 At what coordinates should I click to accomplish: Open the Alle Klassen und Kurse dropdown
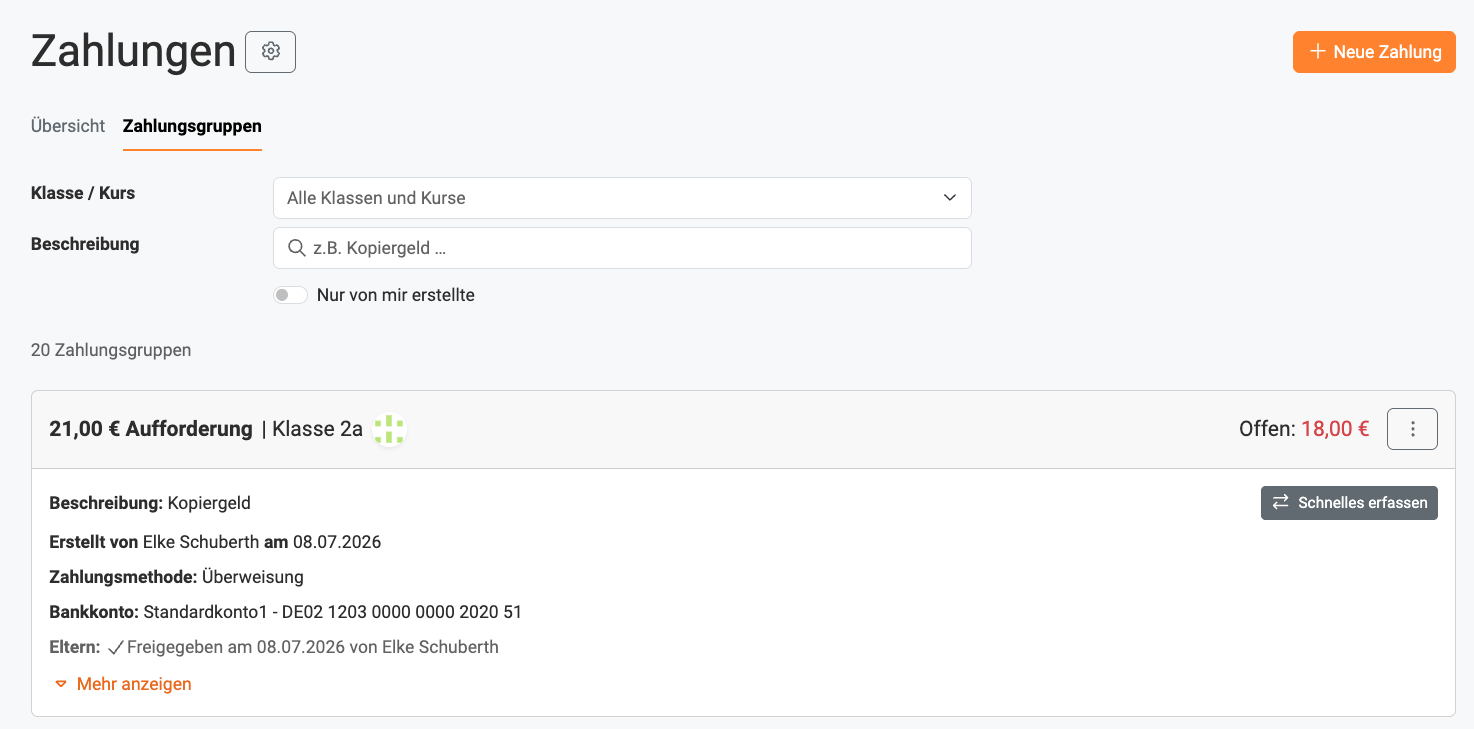pos(622,198)
